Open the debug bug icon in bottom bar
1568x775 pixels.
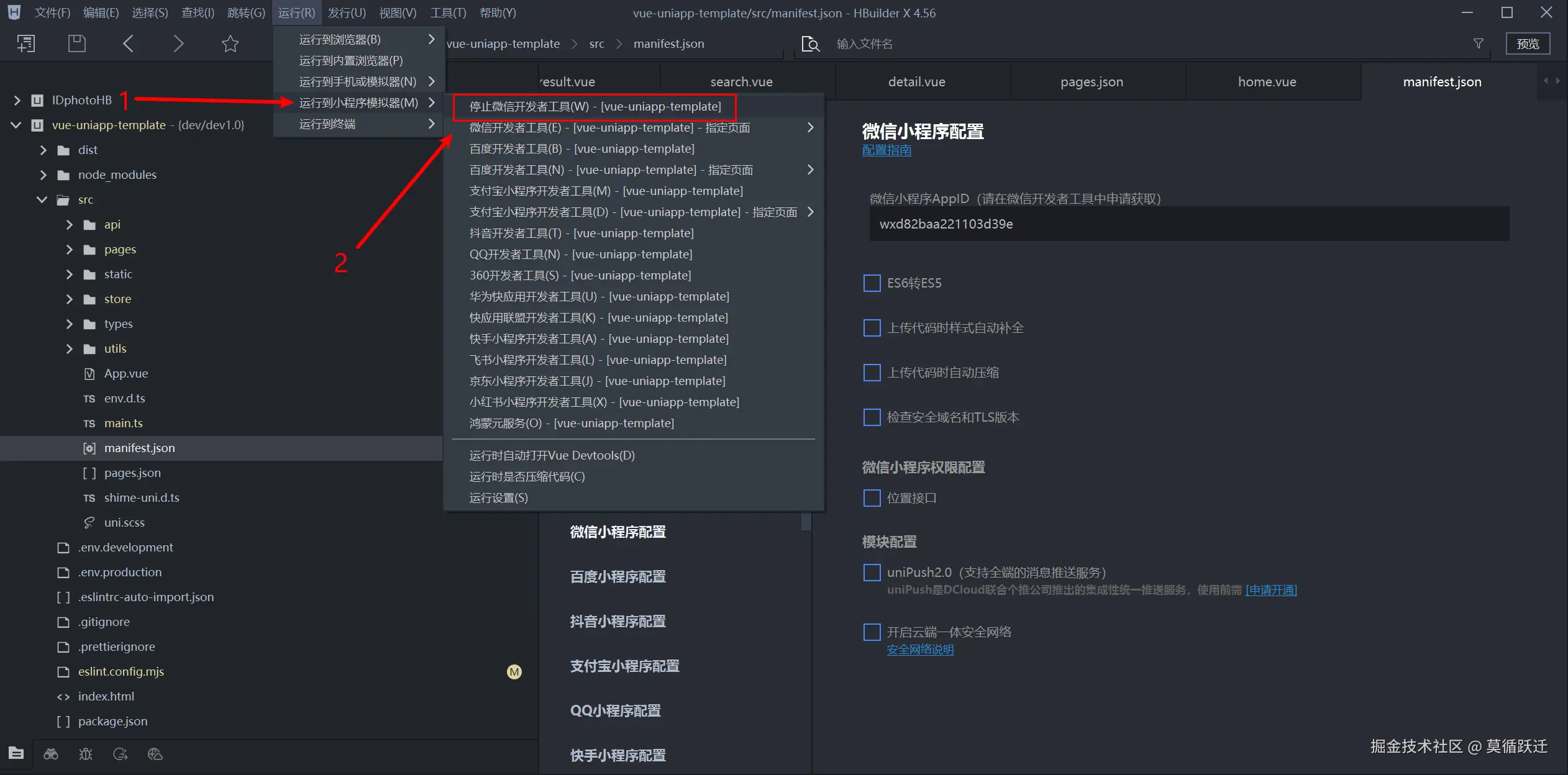click(86, 754)
